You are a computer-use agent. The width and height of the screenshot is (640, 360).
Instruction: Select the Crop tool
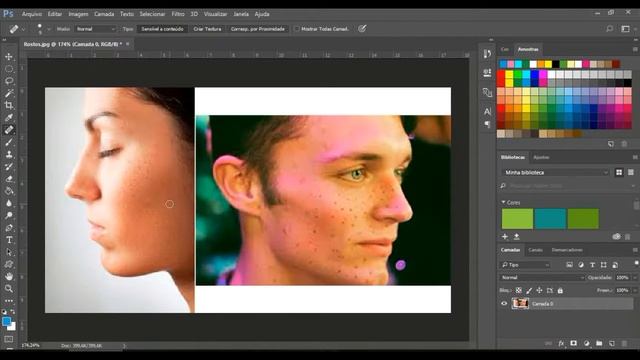9,105
